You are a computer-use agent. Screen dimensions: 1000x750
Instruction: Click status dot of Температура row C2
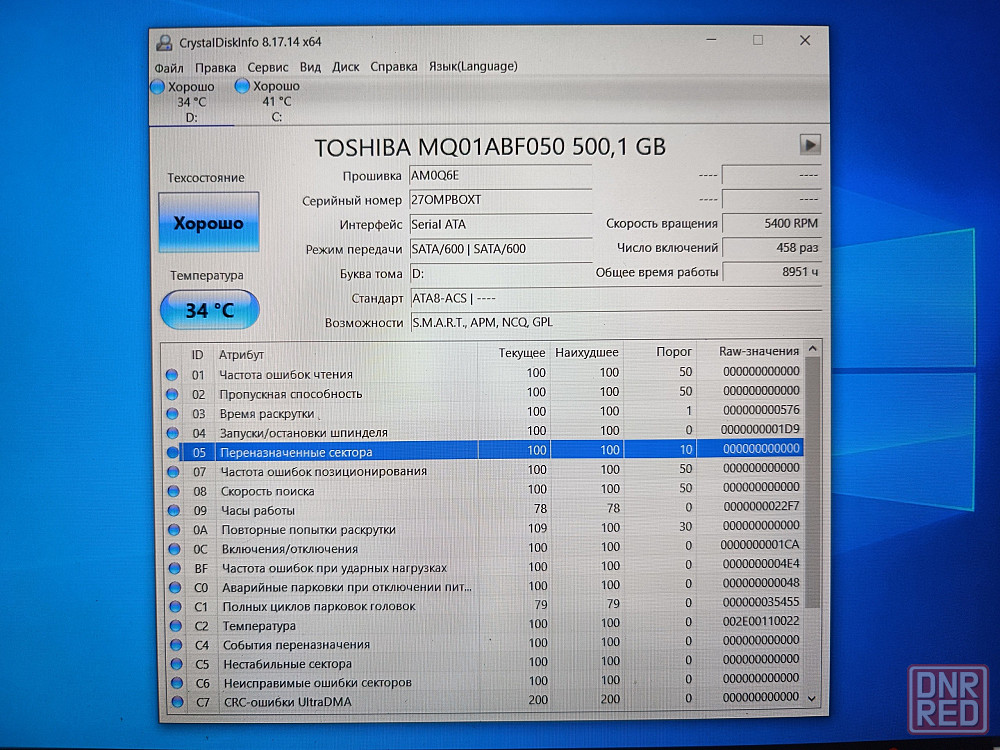point(175,626)
